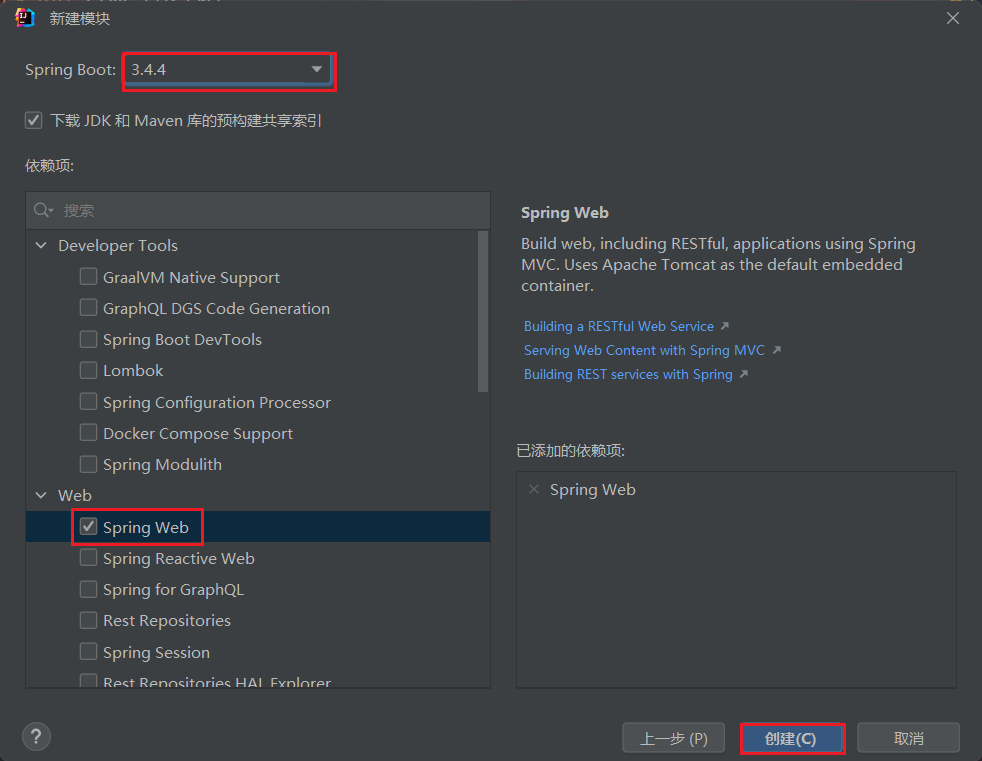Click the 创建(C) create button

pos(791,738)
